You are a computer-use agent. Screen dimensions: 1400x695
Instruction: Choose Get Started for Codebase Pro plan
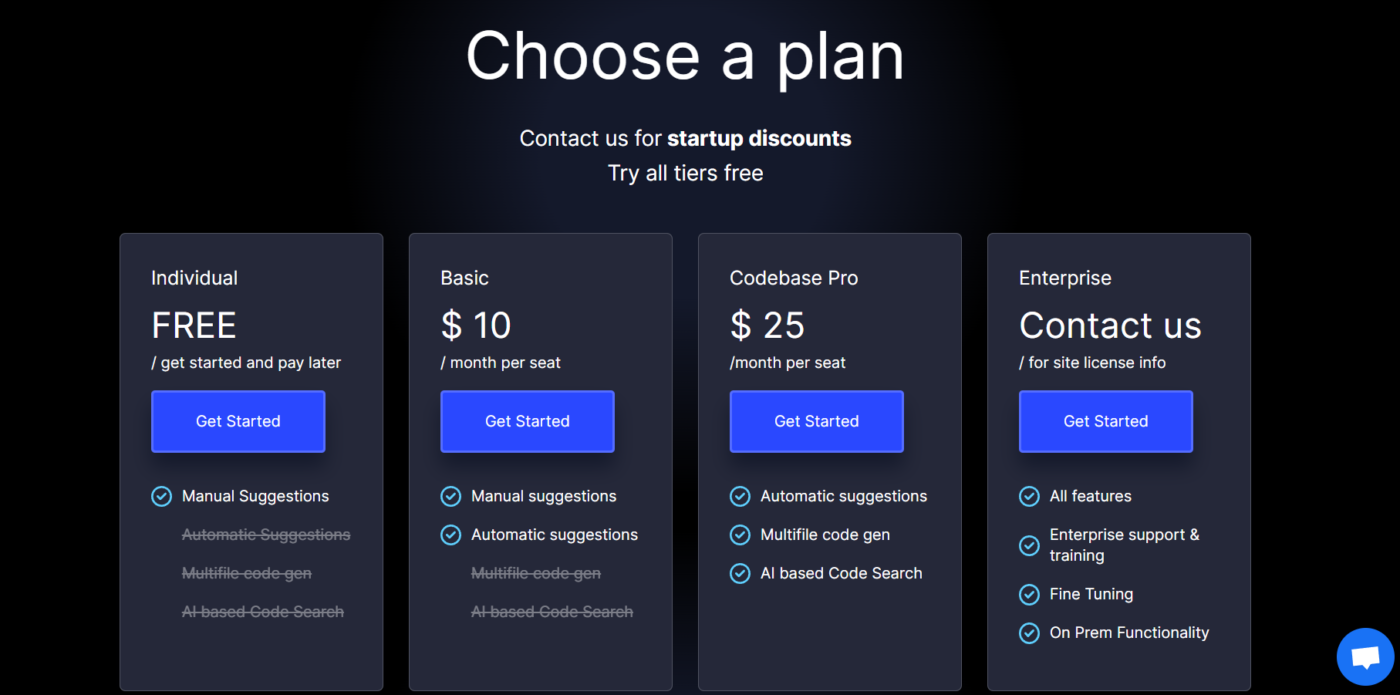pyautogui.click(x=816, y=421)
